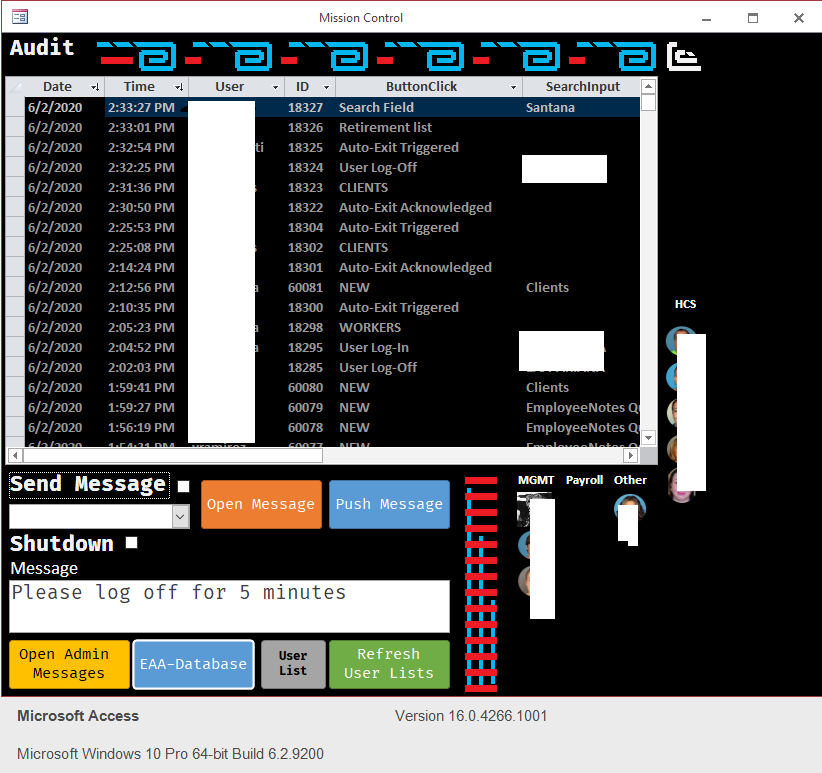Click 'Auto-Exit Acknowledged' in row 18322

tap(415, 208)
